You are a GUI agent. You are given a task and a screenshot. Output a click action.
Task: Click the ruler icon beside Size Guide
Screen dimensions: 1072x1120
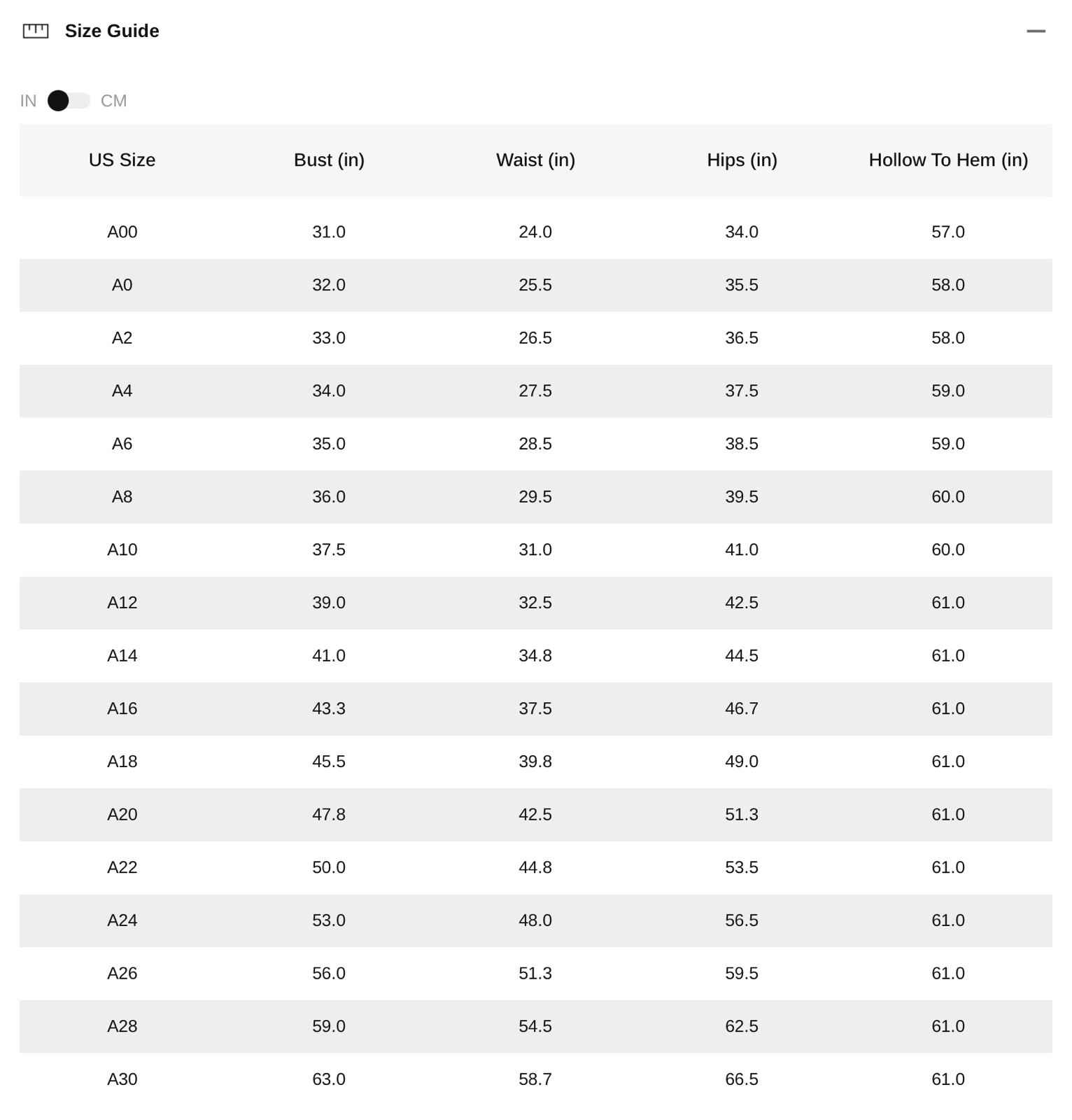36,31
